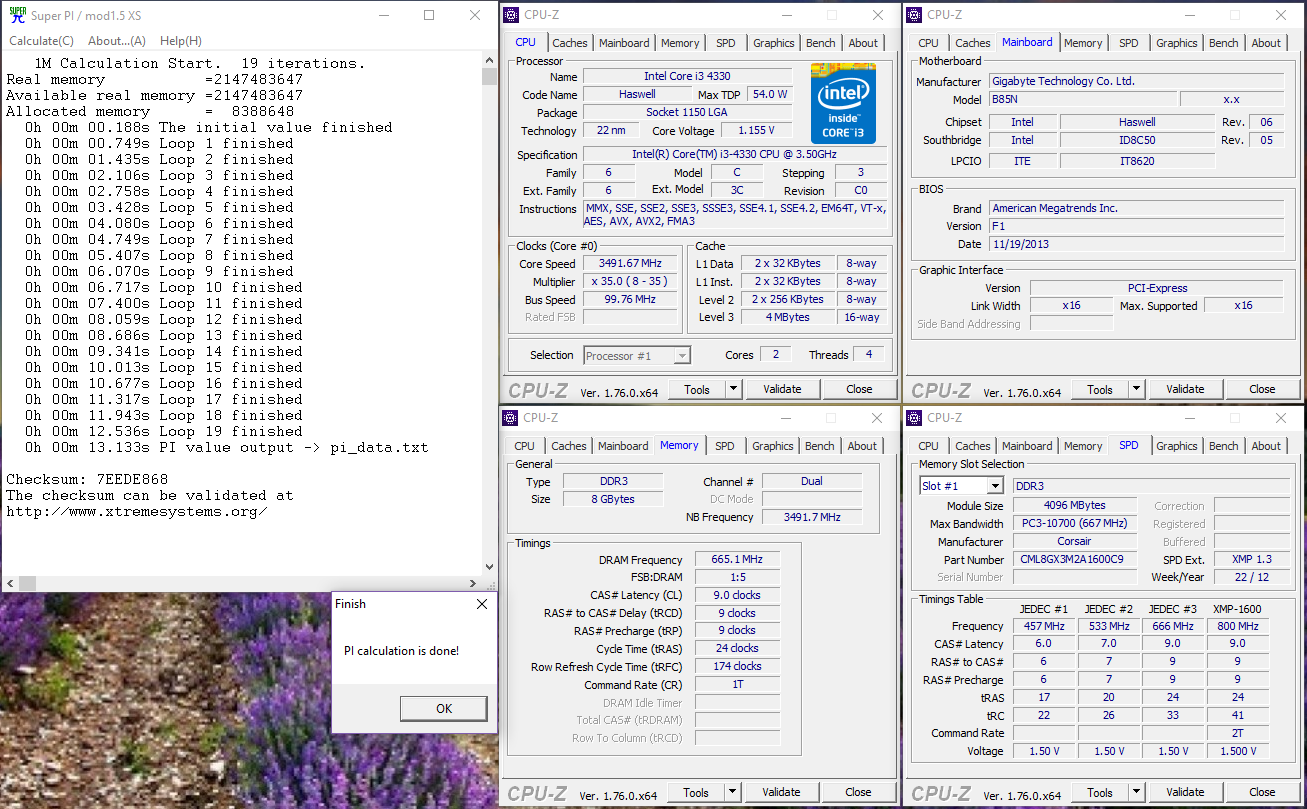
Task: Click the Super PI horizontal scrollbar right arrow
Action: point(473,583)
